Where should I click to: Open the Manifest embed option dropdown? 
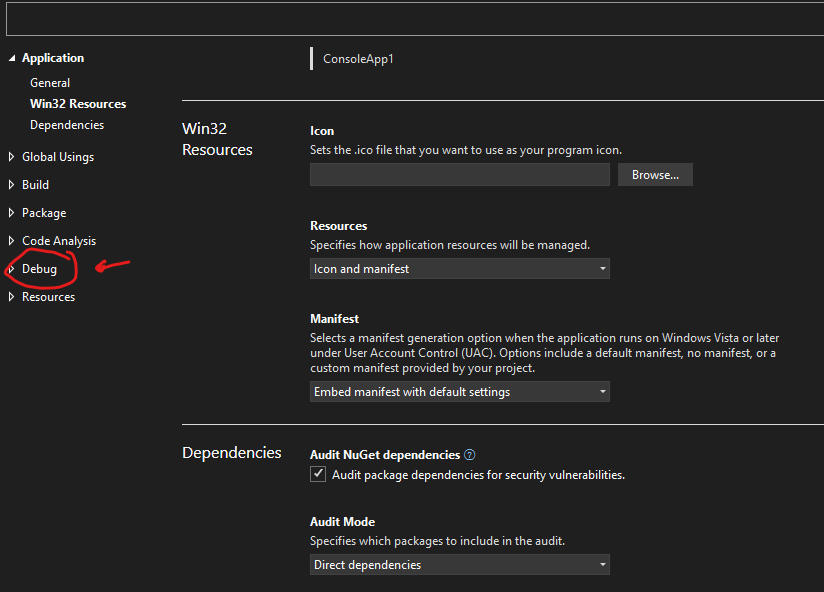pos(459,392)
